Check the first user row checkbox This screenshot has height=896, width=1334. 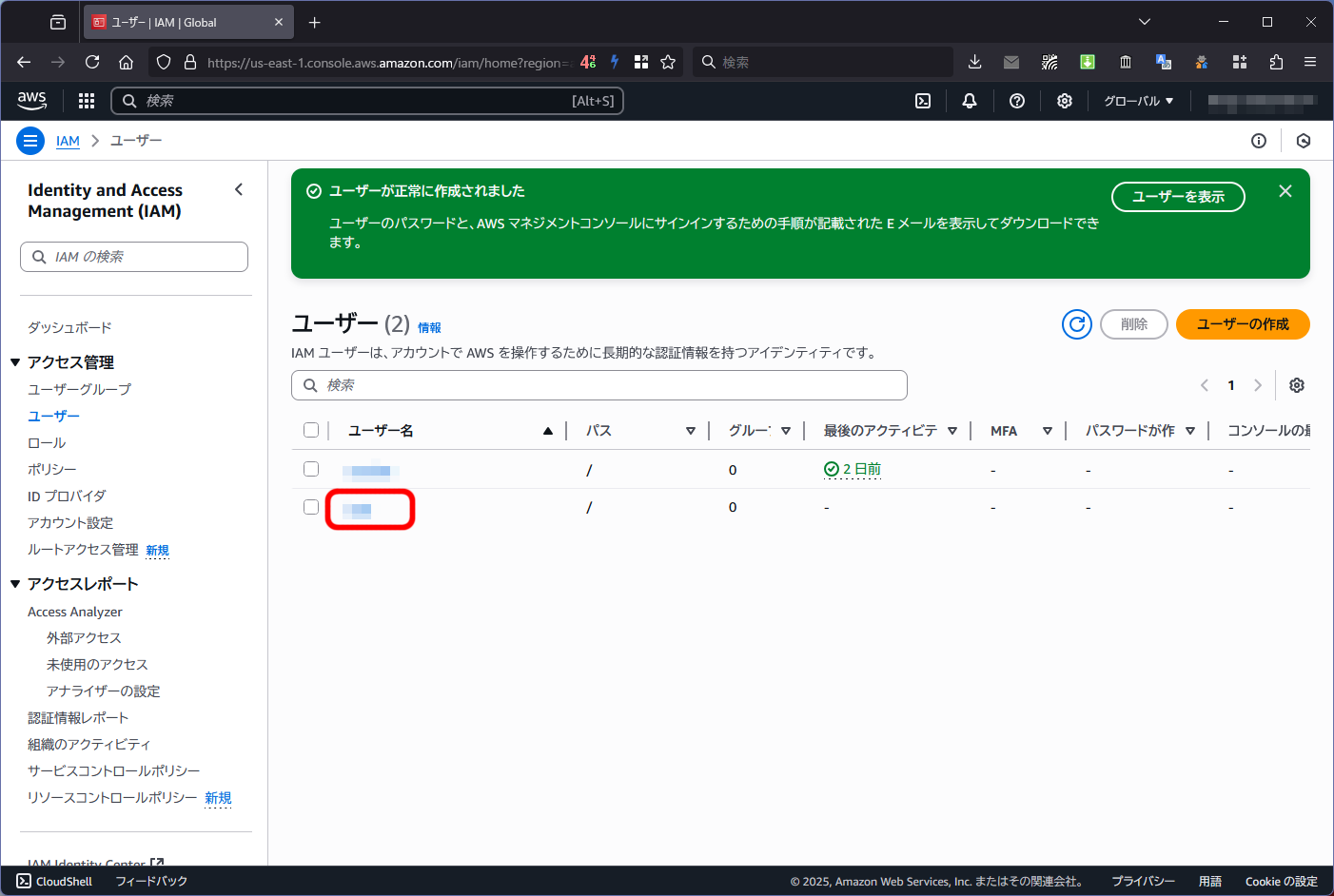click(311, 469)
